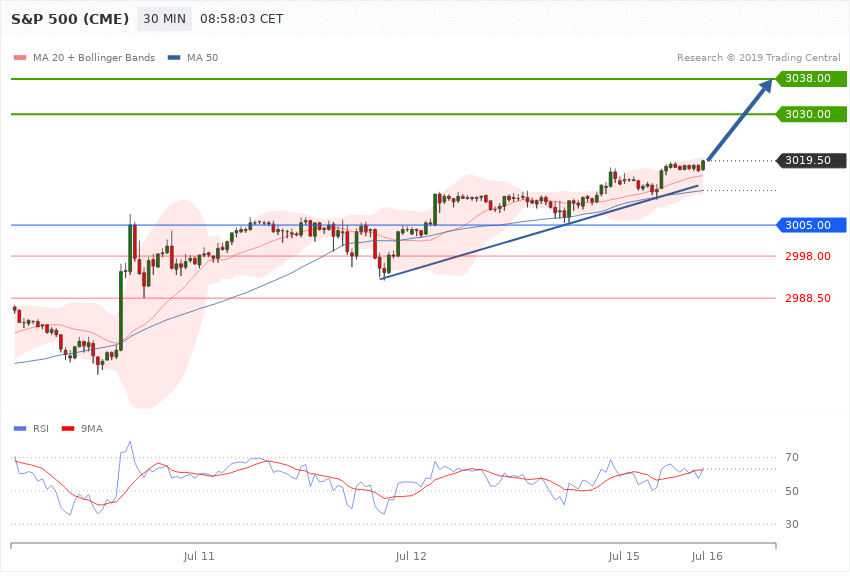This screenshot has height=576, width=850.
Task: Click the RSI 70 level label
Action: (792, 457)
